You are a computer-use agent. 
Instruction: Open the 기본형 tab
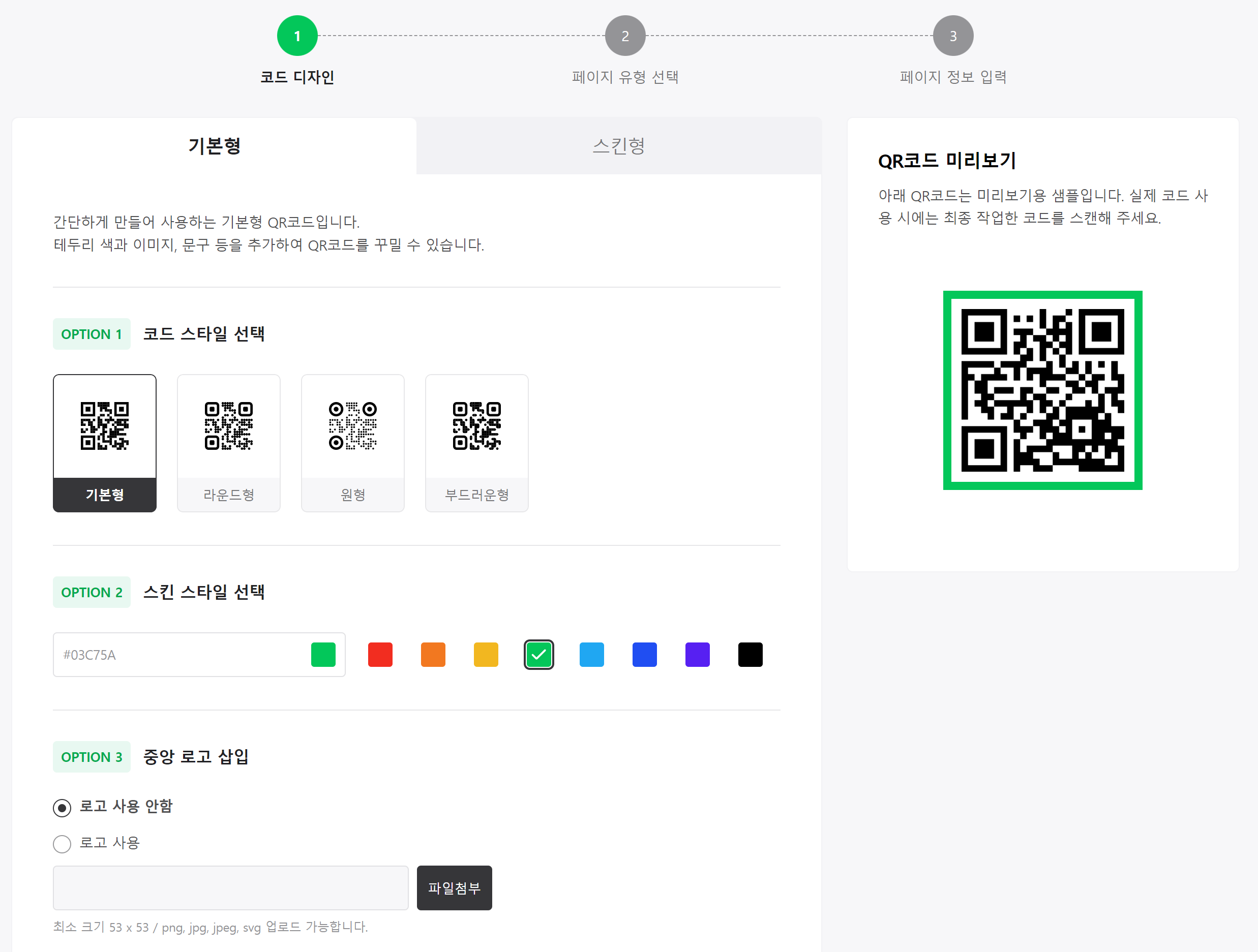pyautogui.click(x=214, y=146)
